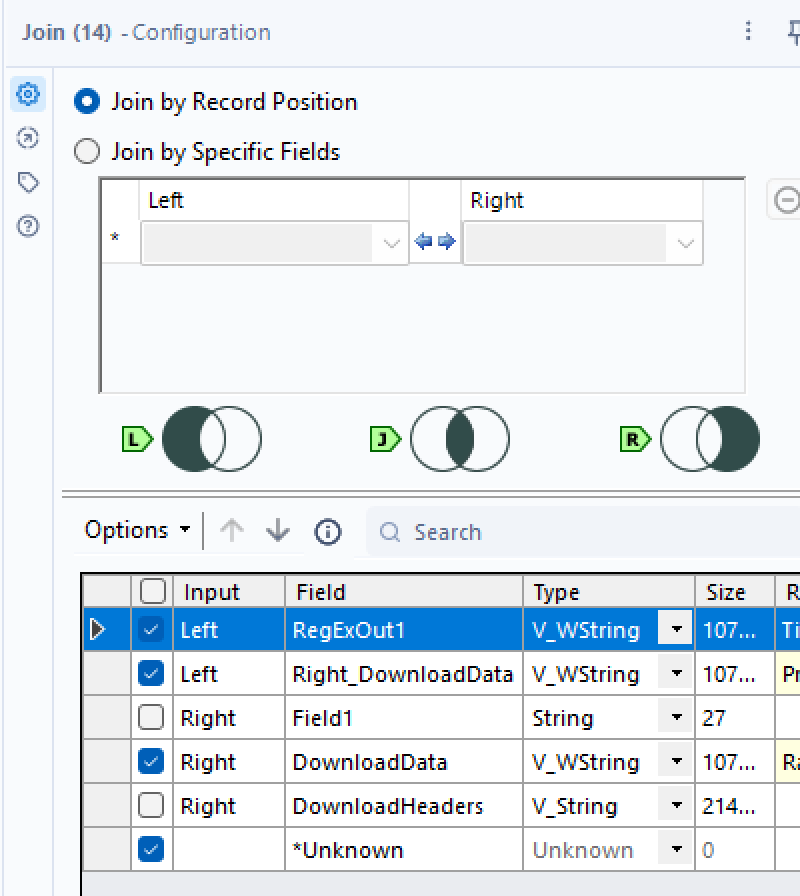Open Type dropdown for Field1
The image size is (800, 896).
[x=676, y=718]
